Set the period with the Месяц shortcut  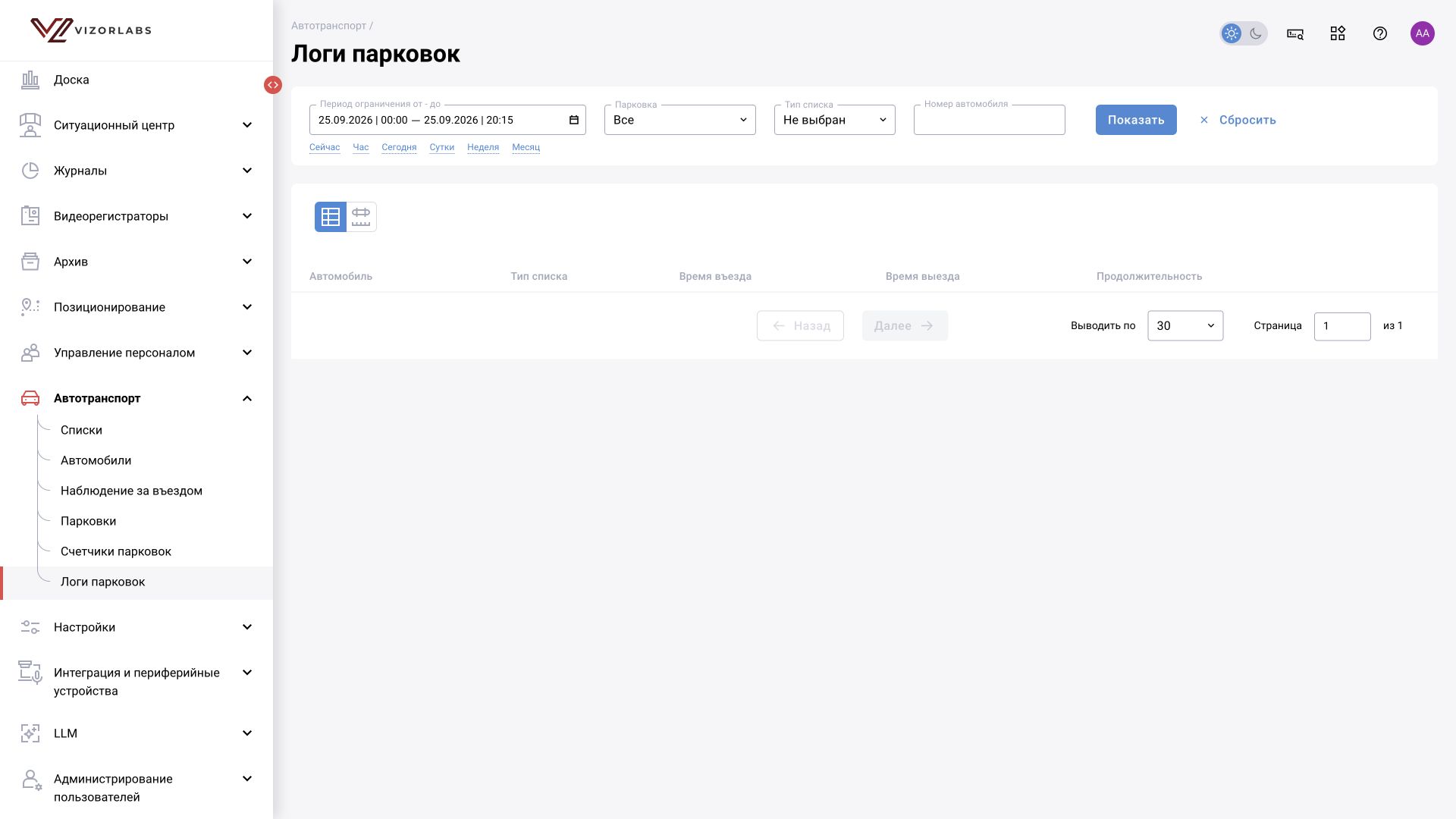(x=526, y=147)
